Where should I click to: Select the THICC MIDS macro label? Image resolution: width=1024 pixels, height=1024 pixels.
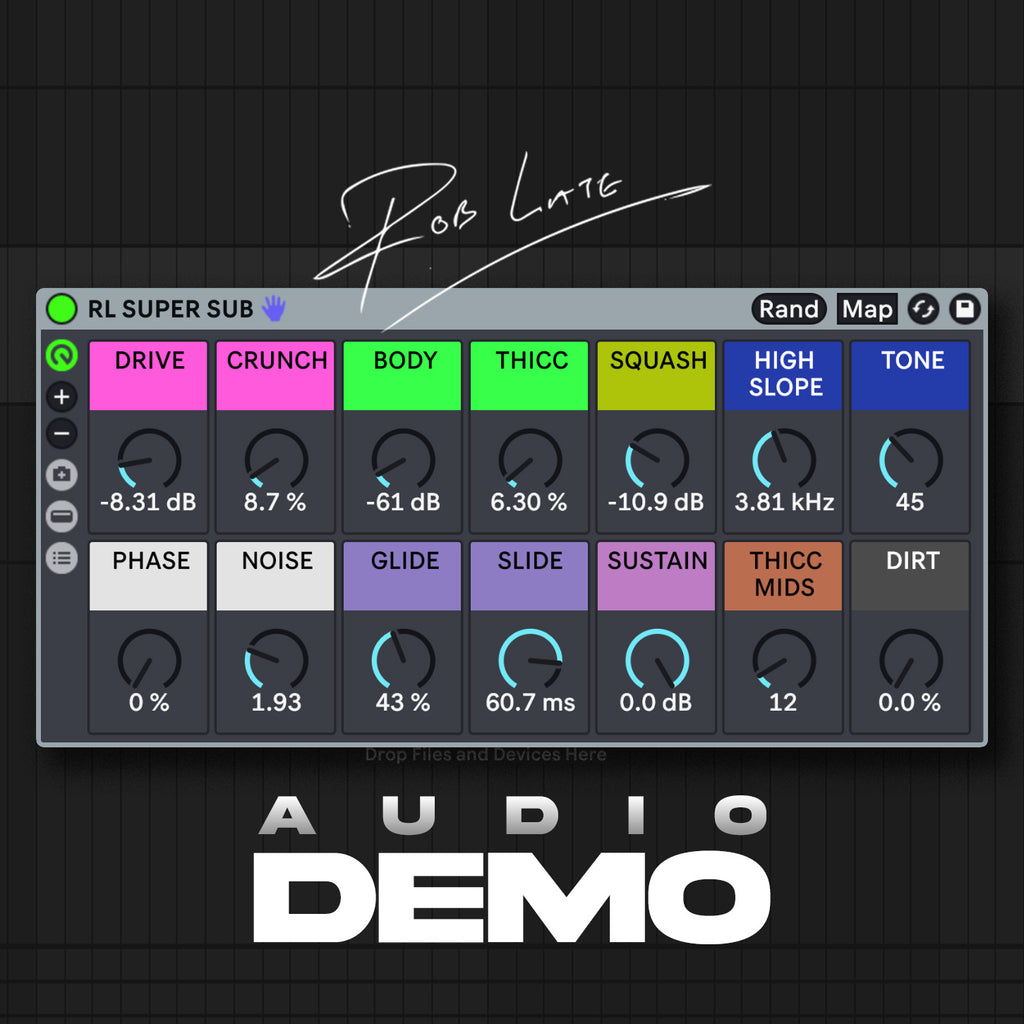[784, 575]
